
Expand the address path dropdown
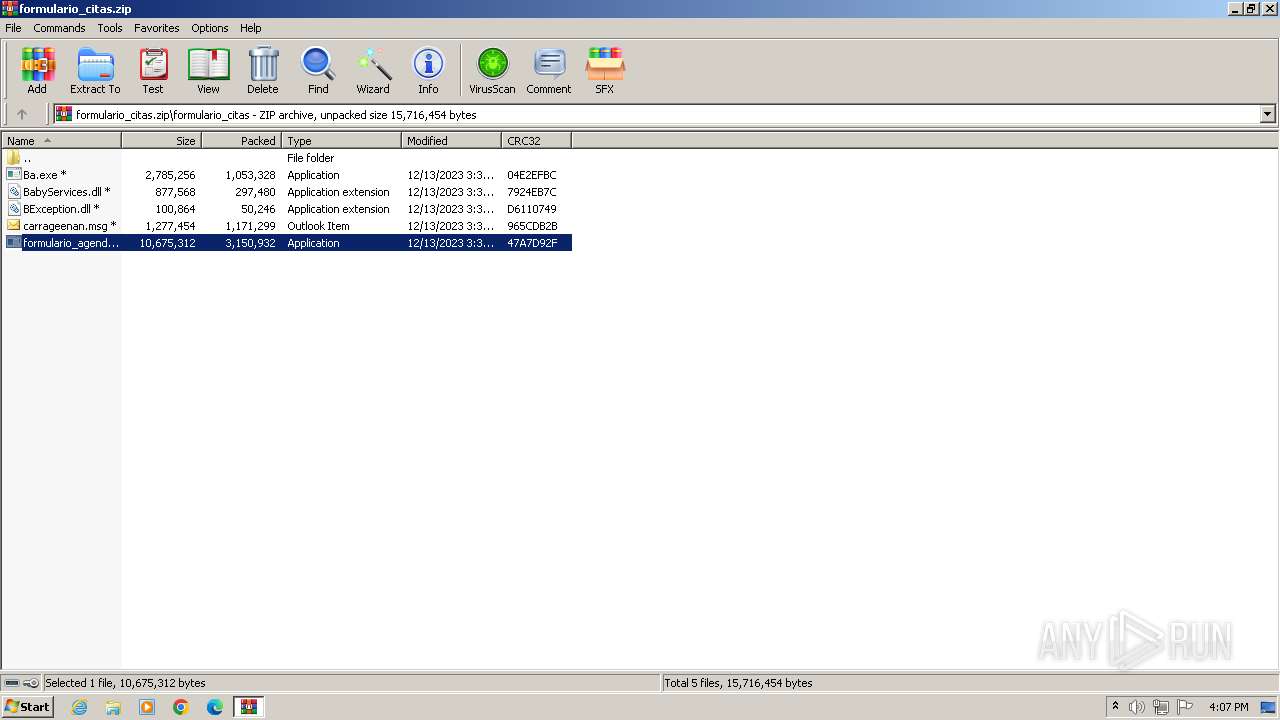tap(1267, 114)
